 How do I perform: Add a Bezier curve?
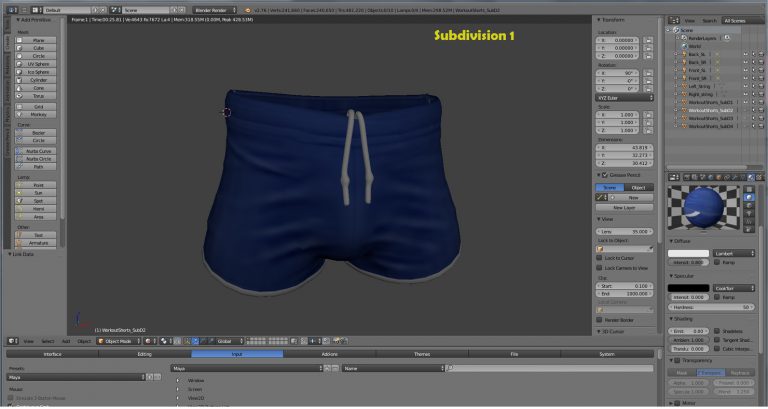[x=38, y=132]
